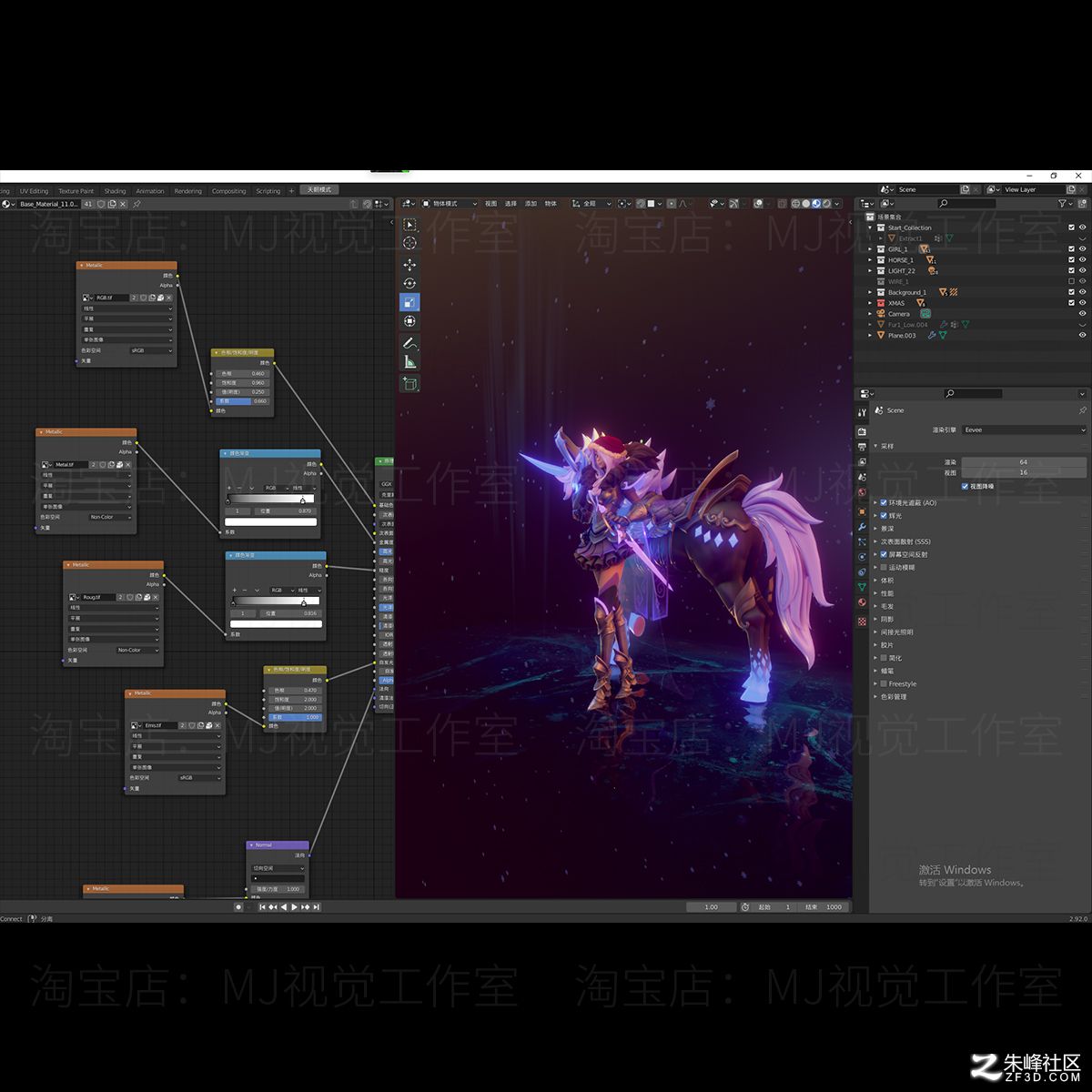1092x1092 pixels.
Task: Select the Transform tool in viewport toolbar
Action: click(409, 320)
